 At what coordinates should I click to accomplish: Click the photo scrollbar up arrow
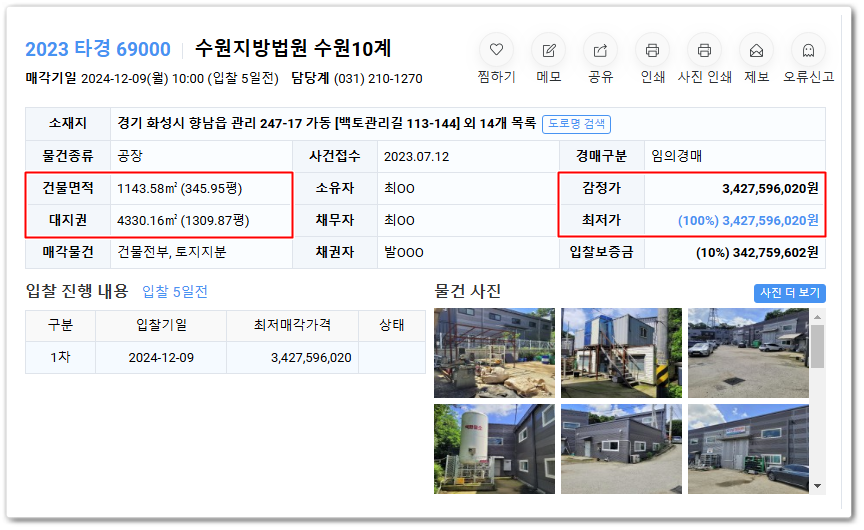[x=818, y=317]
